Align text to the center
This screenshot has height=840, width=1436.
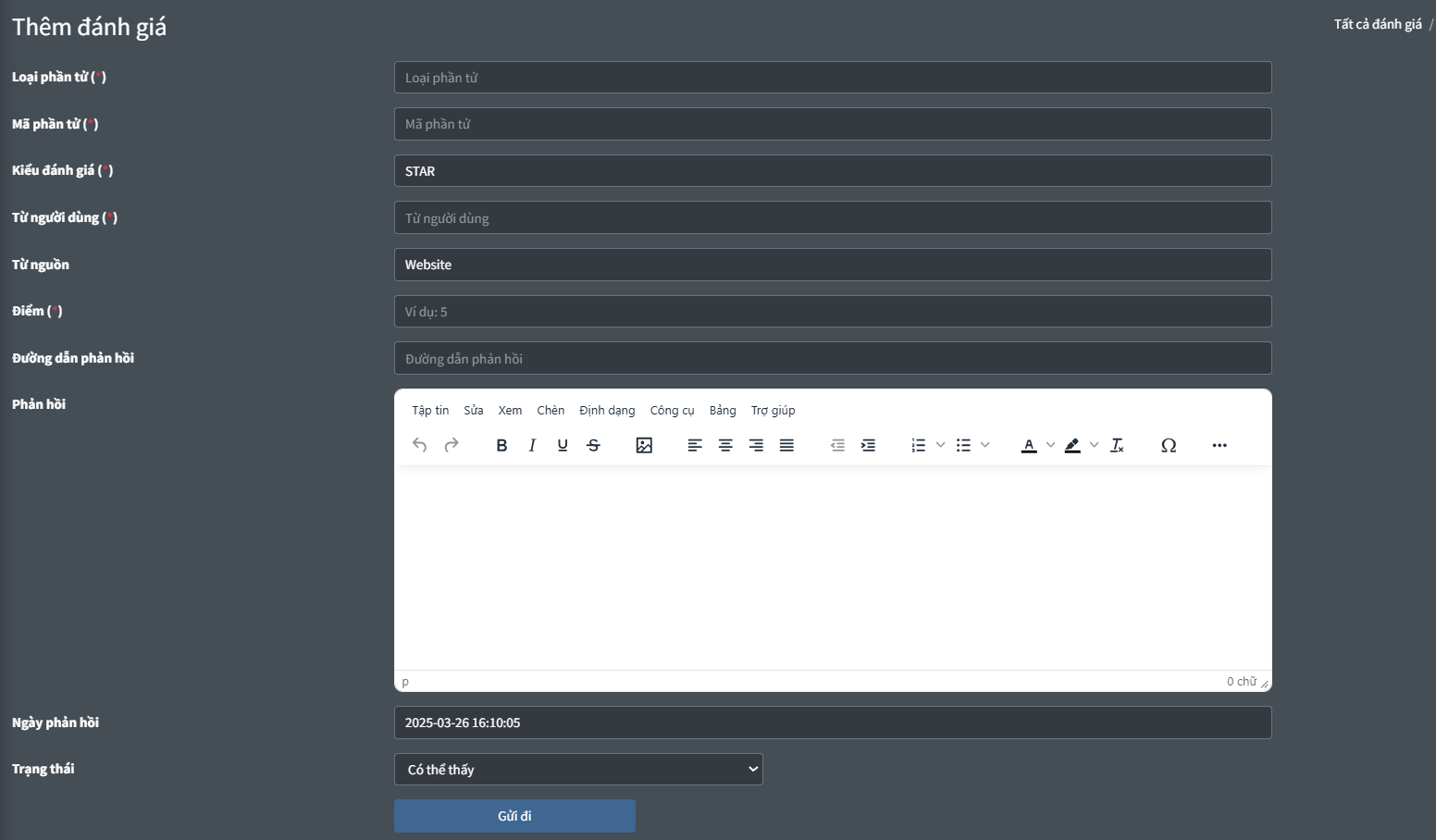[724, 445]
